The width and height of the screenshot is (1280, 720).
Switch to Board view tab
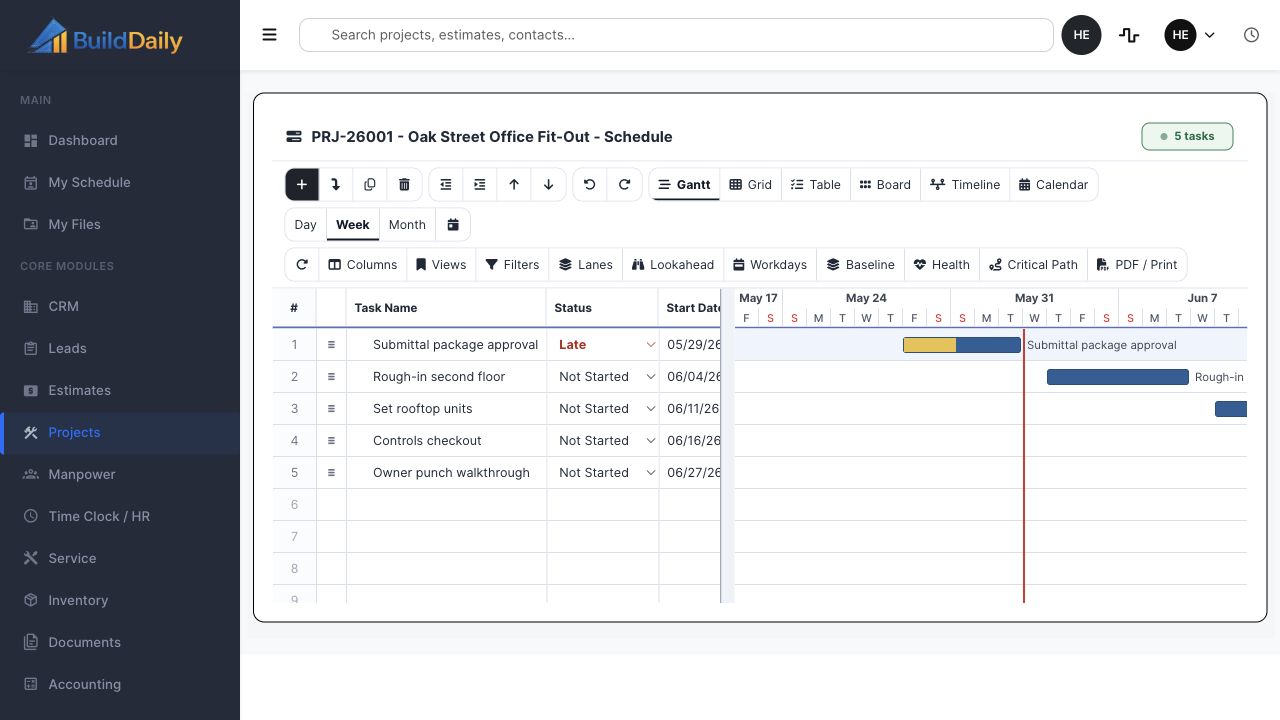coord(885,185)
